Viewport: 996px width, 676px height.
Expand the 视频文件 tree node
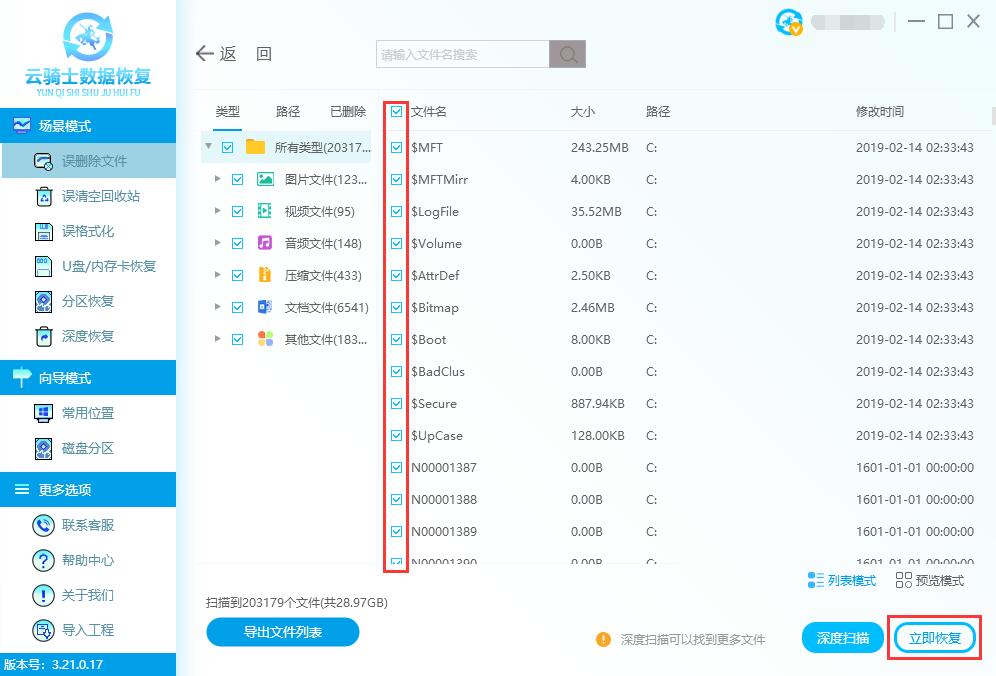tap(217, 210)
